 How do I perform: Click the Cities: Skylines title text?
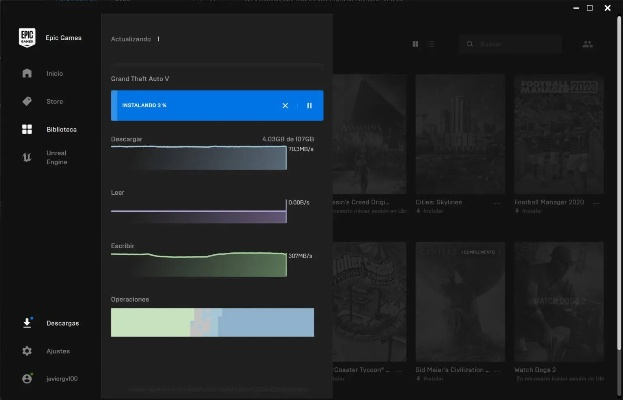[x=439, y=202]
